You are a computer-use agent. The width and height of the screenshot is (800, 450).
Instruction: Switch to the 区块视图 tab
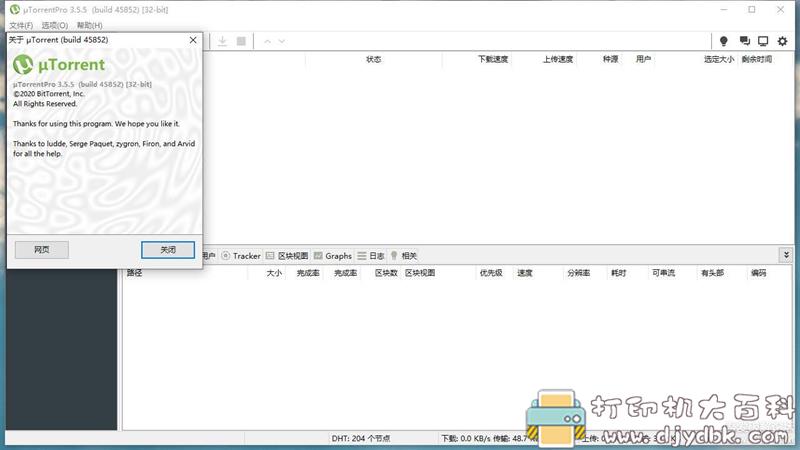pos(287,256)
